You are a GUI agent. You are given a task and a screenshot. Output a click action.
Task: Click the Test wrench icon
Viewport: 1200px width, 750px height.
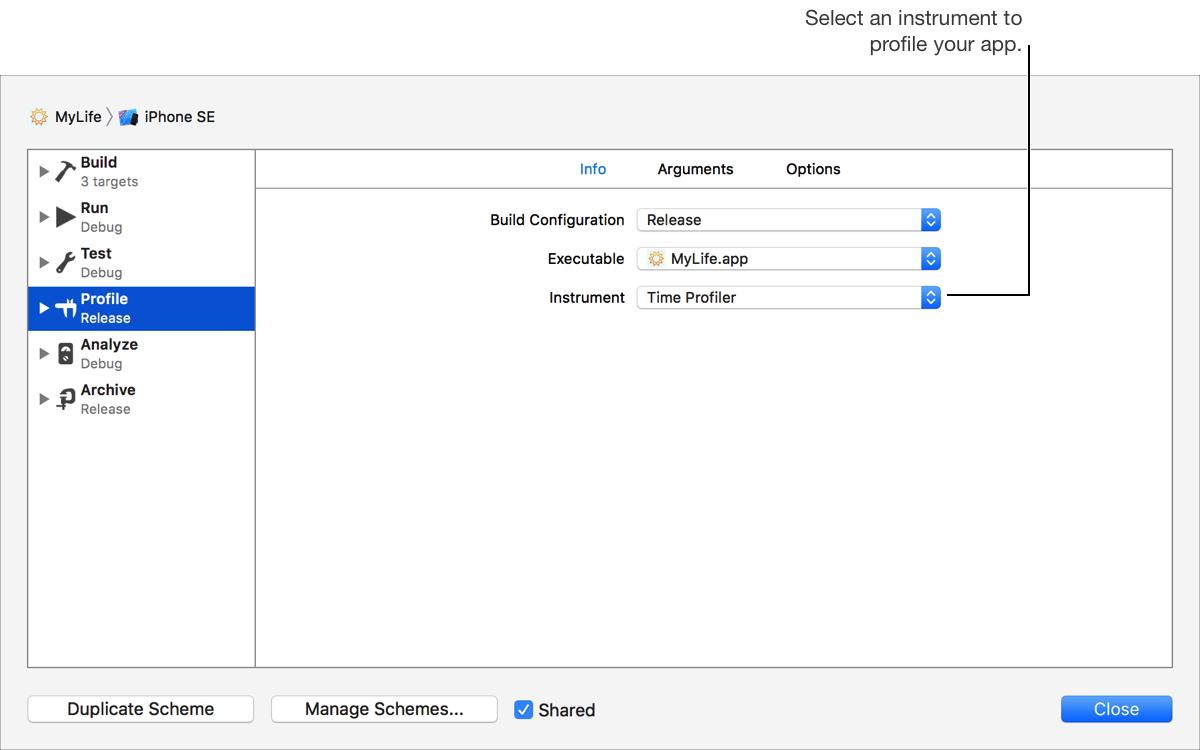pyautogui.click(x=66, y=262)
